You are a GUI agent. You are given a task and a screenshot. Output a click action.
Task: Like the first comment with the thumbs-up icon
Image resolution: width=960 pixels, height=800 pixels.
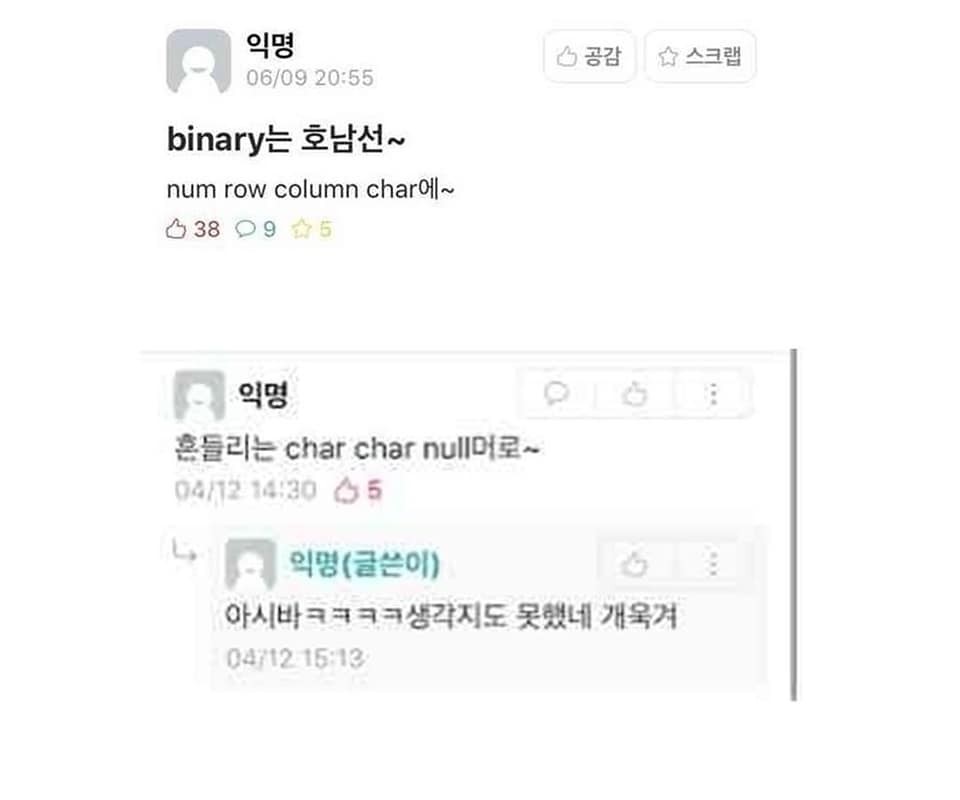[634, 394]
